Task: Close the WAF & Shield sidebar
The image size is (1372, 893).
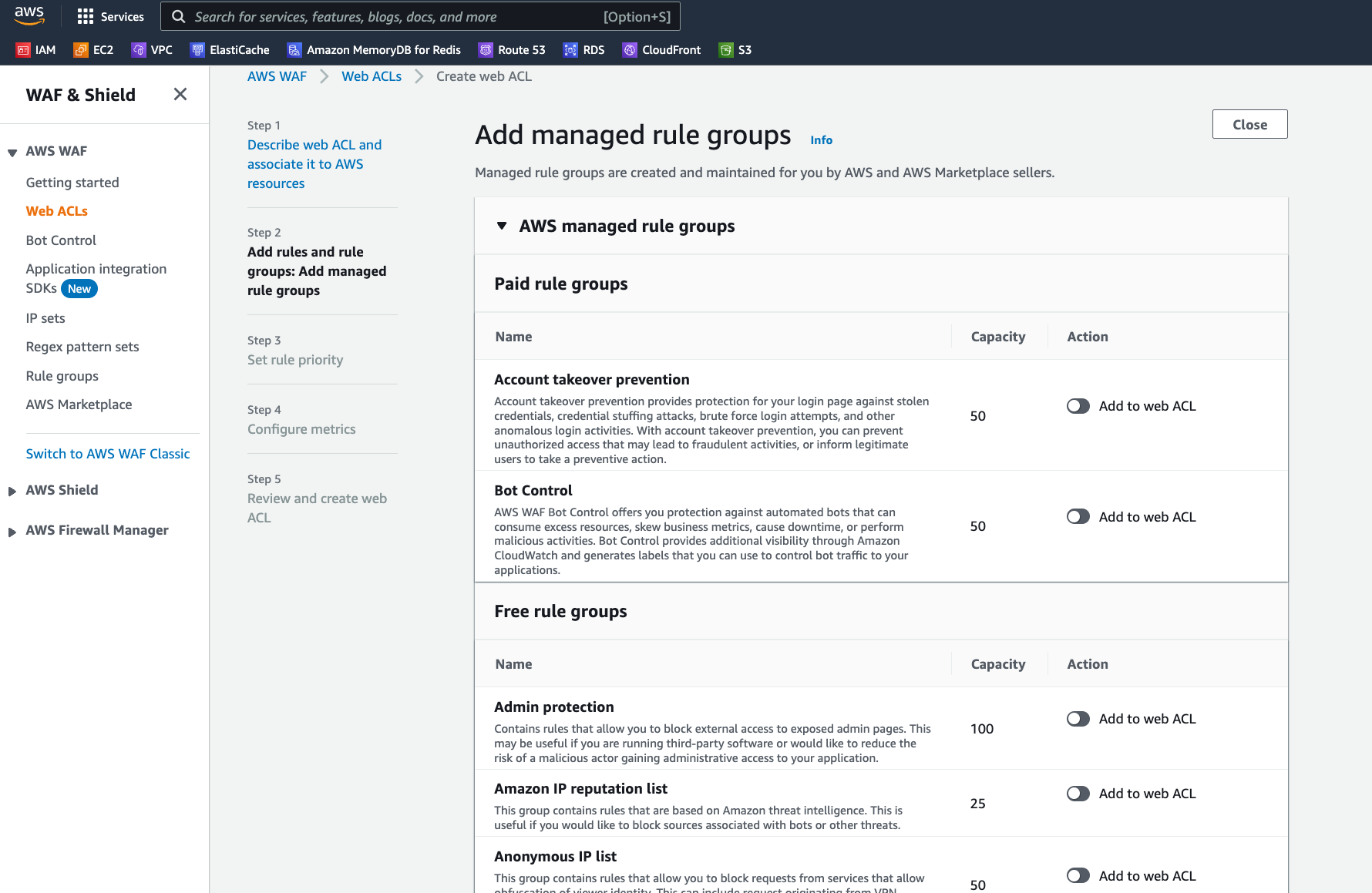Action: [180, 94]
